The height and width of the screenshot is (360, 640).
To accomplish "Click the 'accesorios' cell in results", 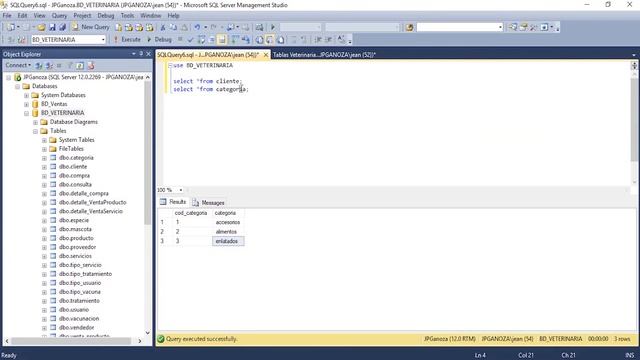I will (228, 222).
